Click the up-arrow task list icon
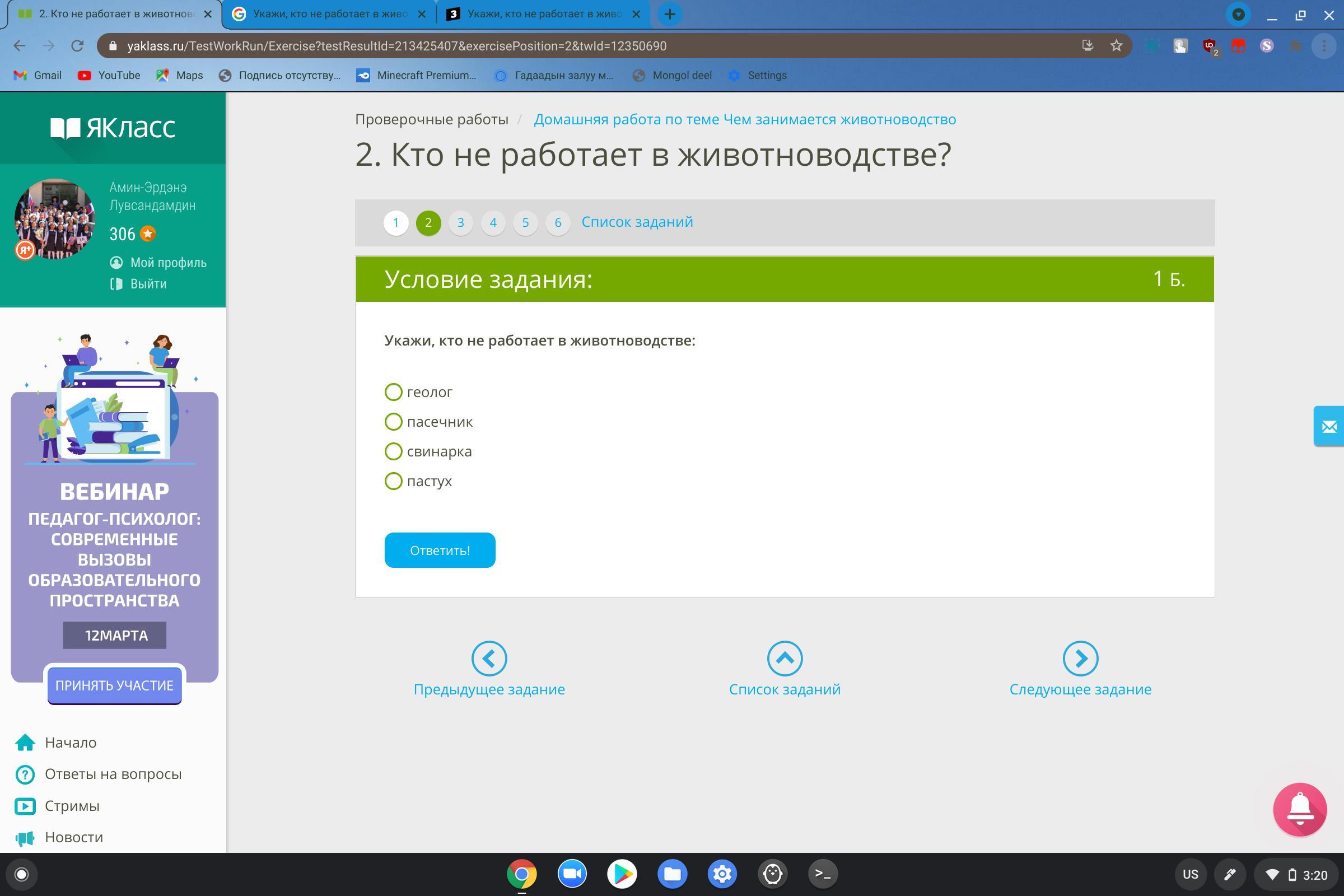Viewport: 1344px width, 896px height. point(785,659)
